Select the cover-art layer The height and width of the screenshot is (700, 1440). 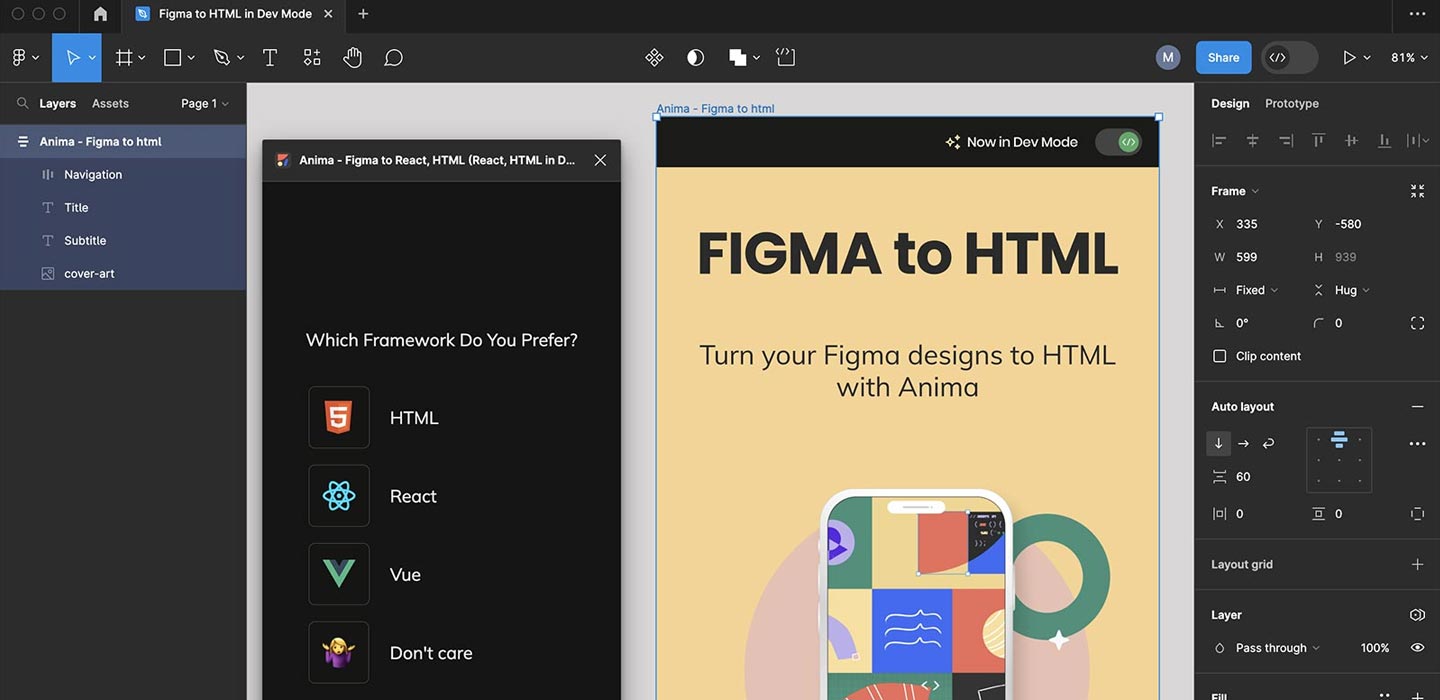pyautogui.click(x=92, y=272)
